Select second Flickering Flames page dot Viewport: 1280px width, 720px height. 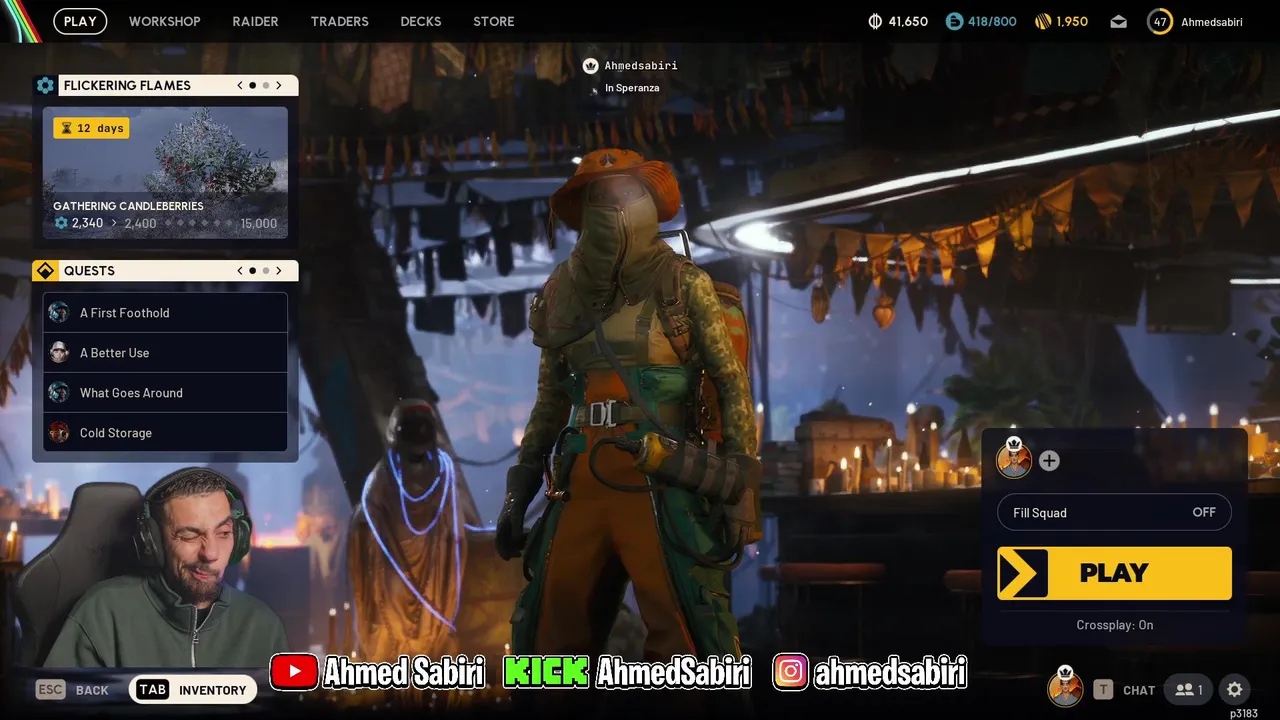tap(265, 85)
